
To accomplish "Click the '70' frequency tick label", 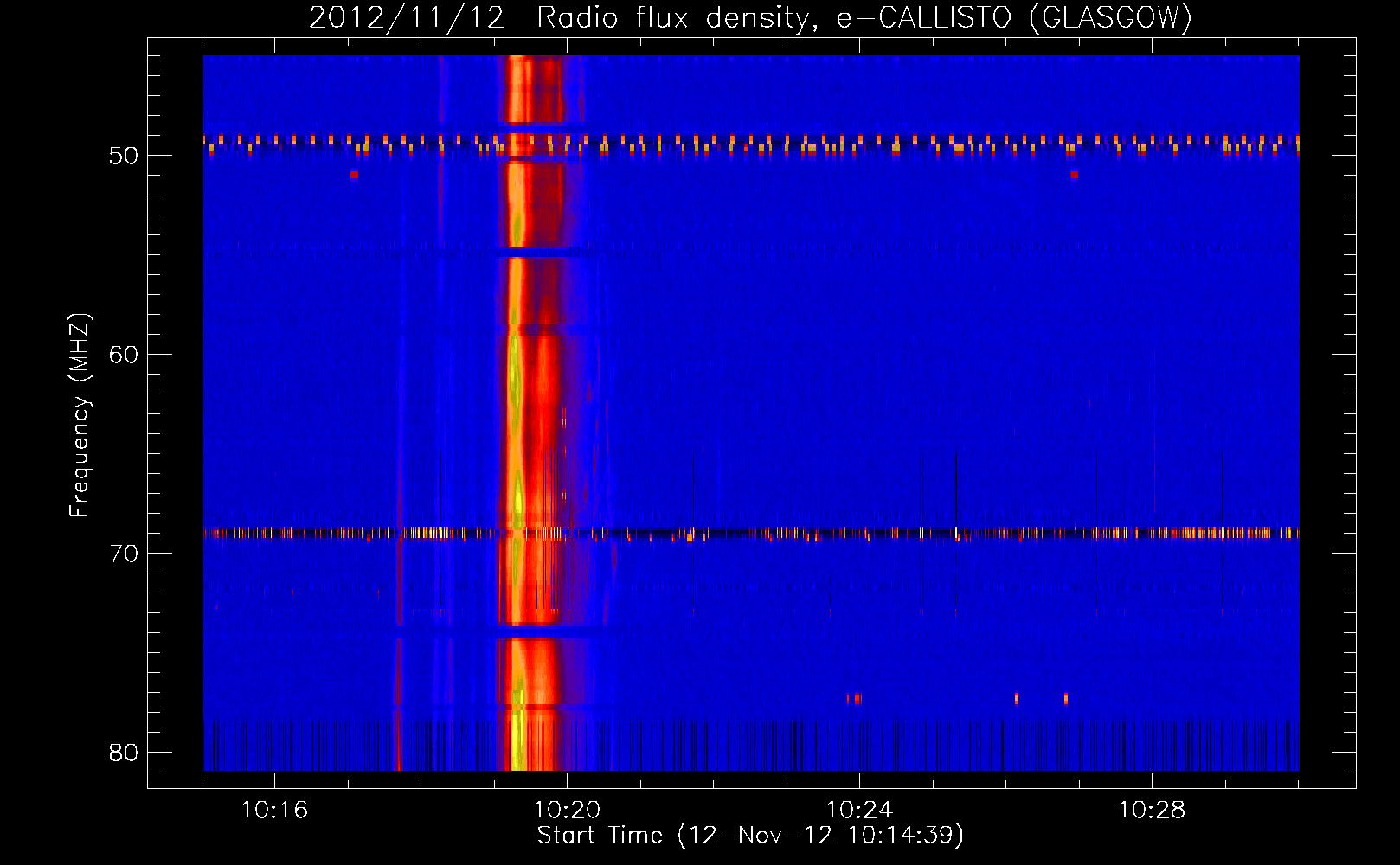I will pyautogui.click(x=124, y=554).
